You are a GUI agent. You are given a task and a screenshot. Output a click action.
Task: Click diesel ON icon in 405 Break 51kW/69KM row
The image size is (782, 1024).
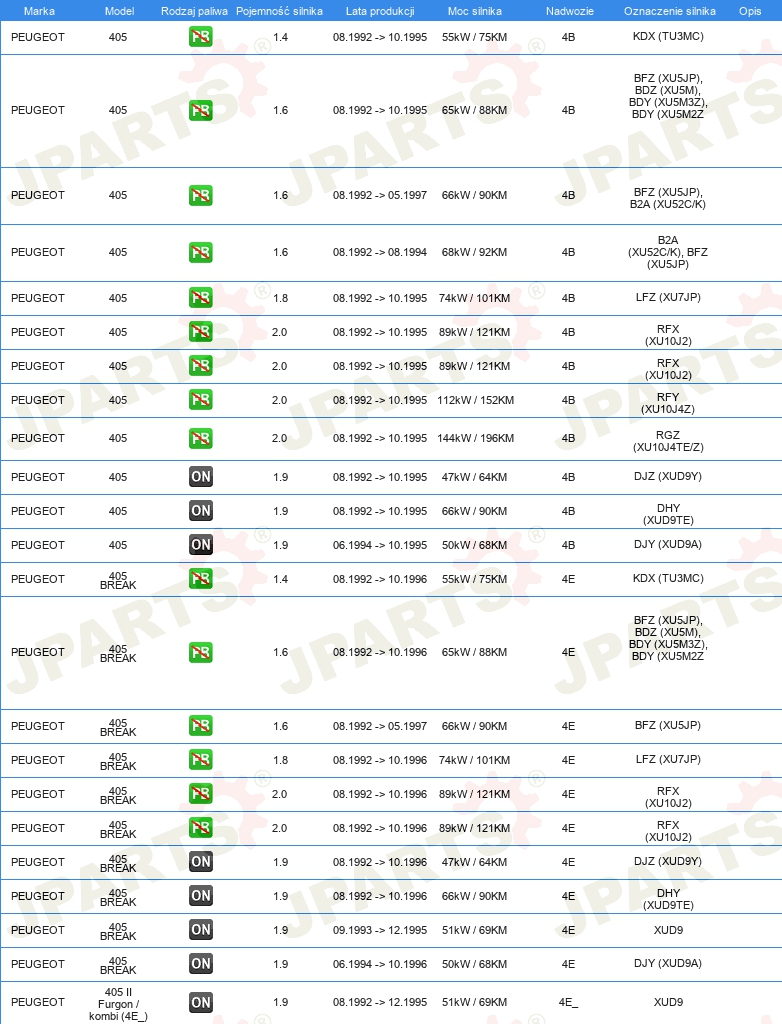201,929
